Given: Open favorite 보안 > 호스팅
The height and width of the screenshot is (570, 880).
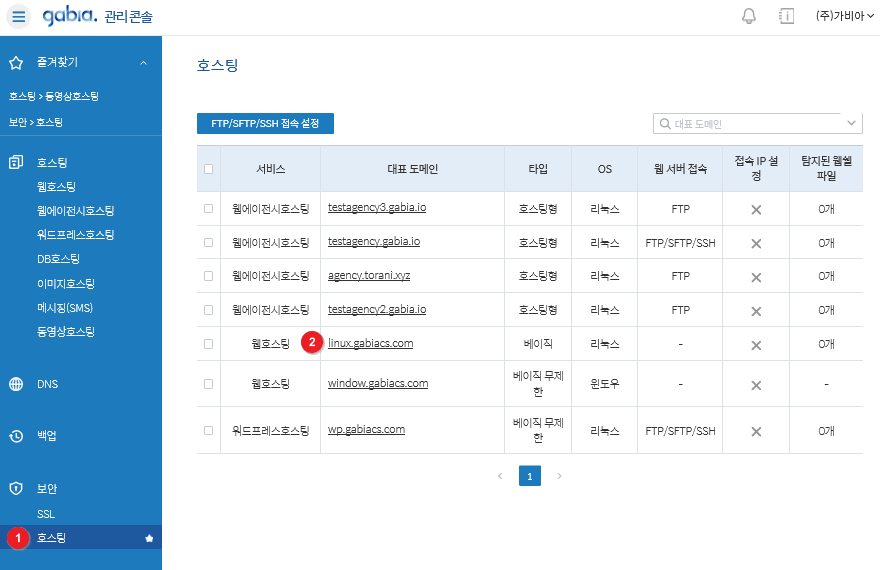Looking at the screenshot, I should click(x=36, y=122).
